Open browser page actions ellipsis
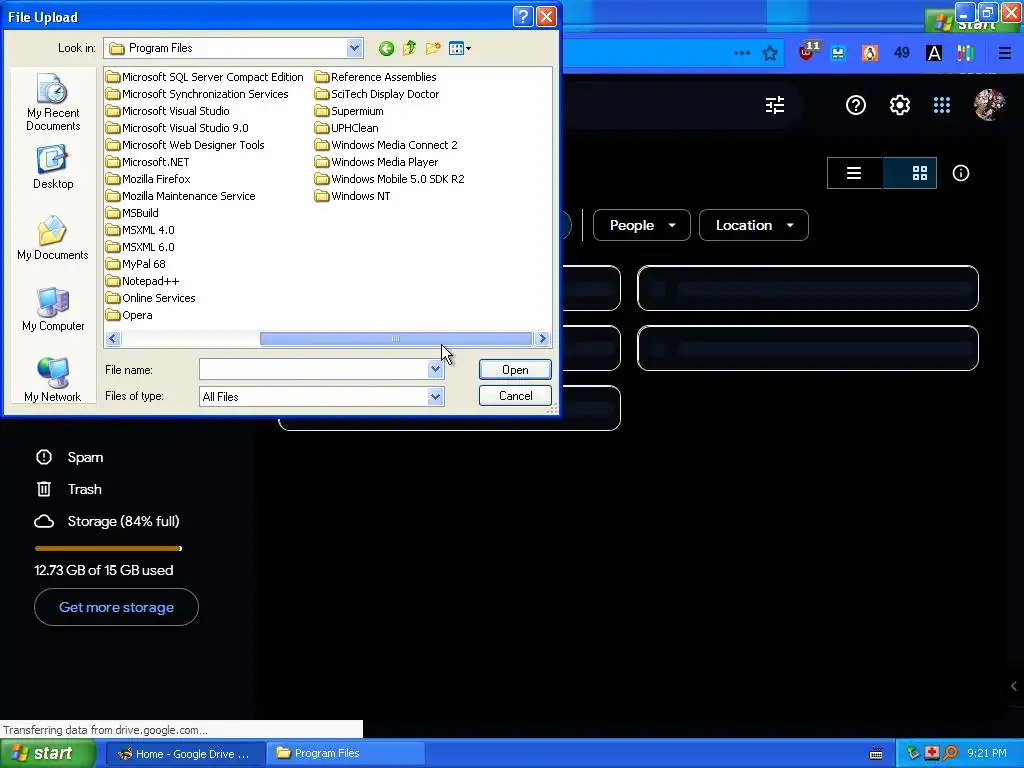 (742, 54)
